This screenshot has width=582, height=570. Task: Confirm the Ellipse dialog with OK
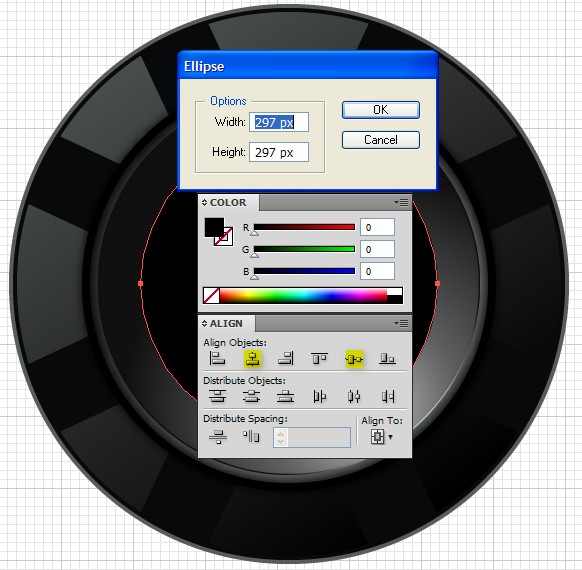[381, 110]
